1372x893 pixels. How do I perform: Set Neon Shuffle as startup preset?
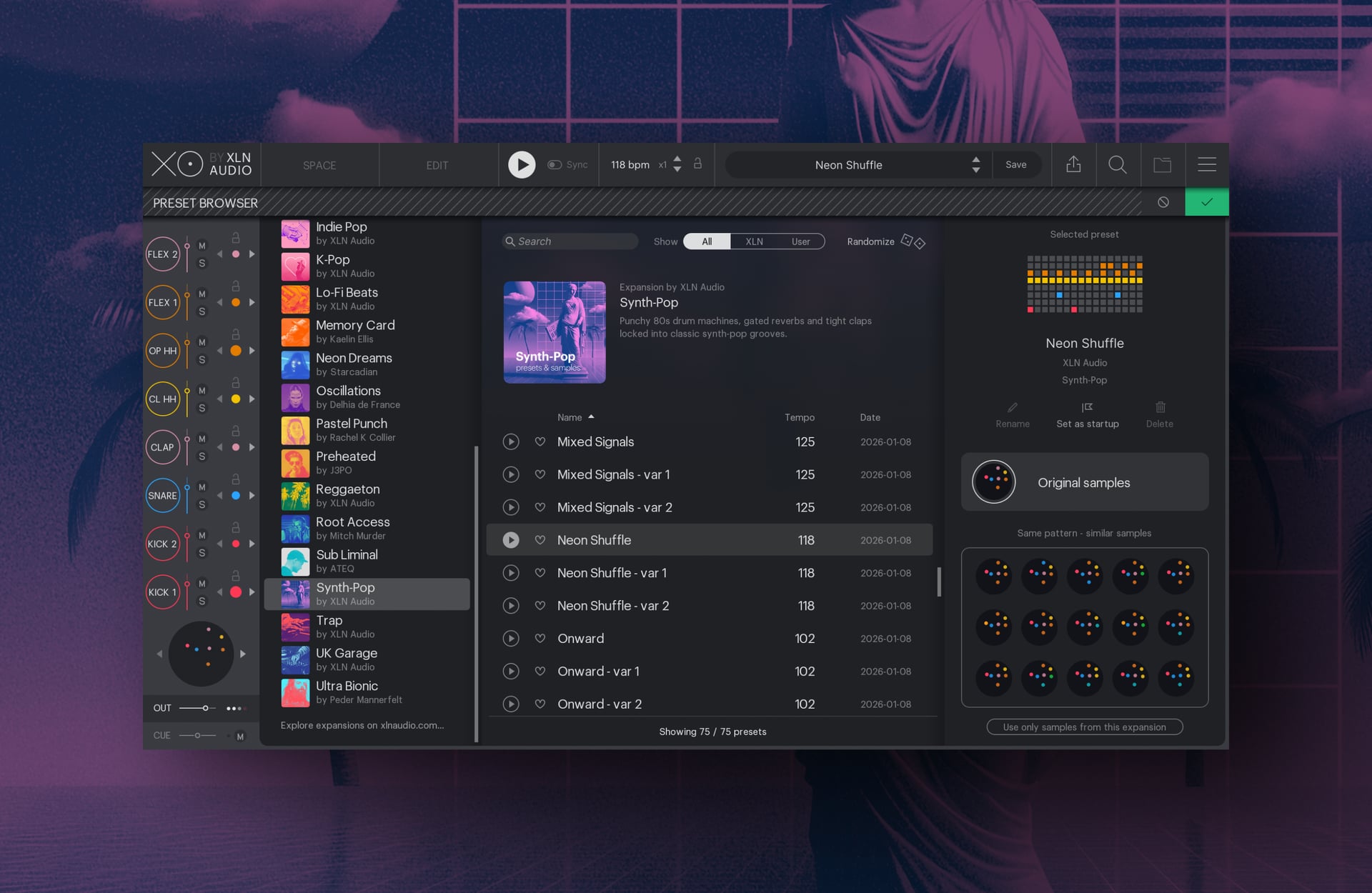tap(1086, 414)
